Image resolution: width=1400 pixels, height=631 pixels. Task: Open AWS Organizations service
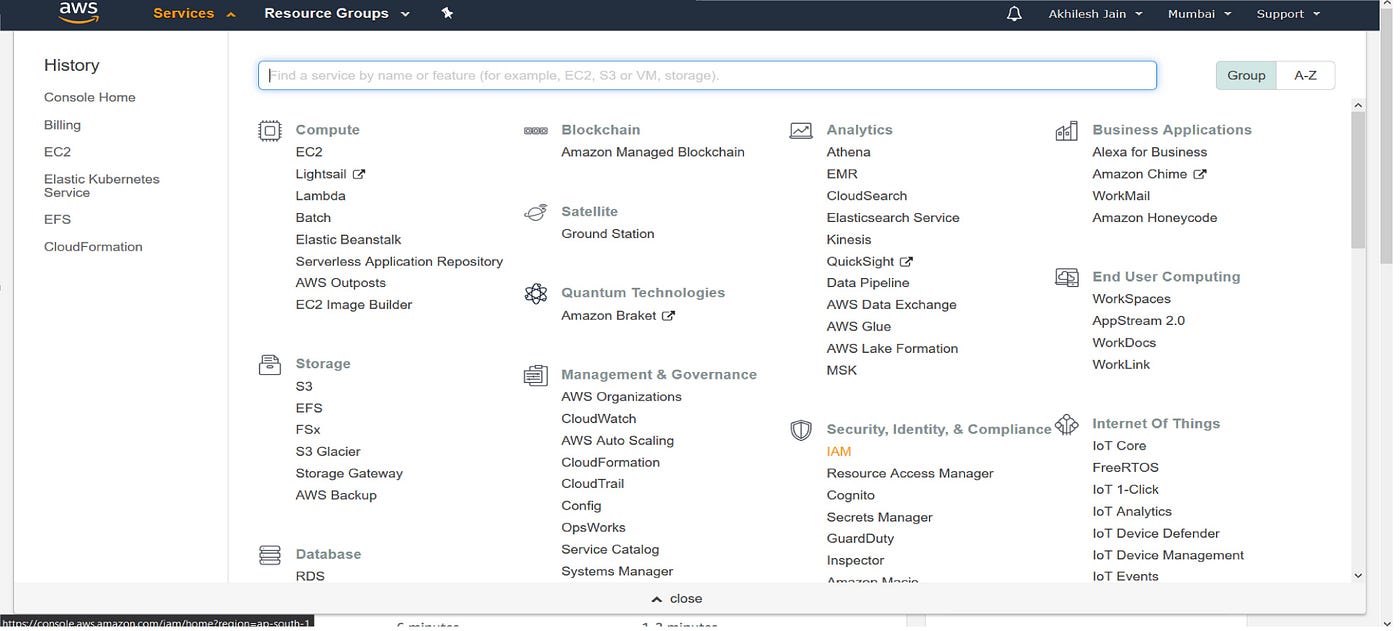[x=621, y=397]
